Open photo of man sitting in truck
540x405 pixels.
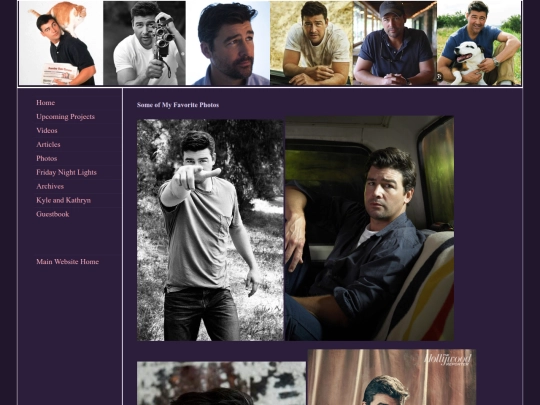[369, 228]
